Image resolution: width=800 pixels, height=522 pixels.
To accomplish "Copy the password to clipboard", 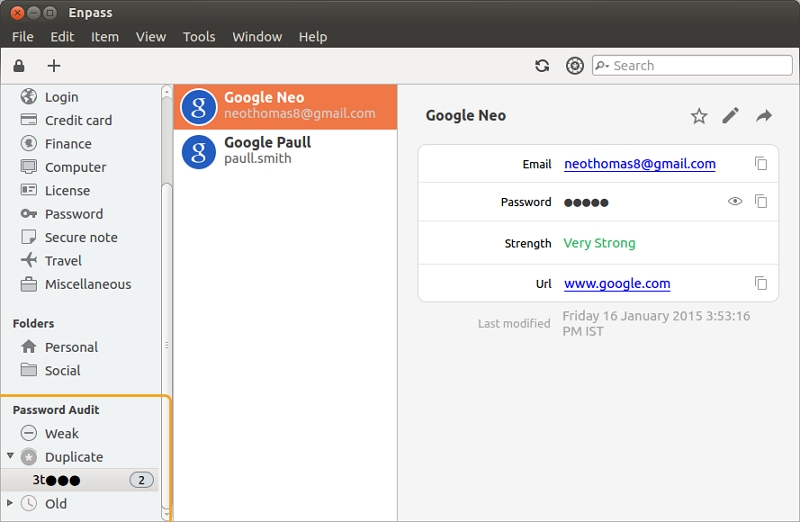I will pos(761,201).
